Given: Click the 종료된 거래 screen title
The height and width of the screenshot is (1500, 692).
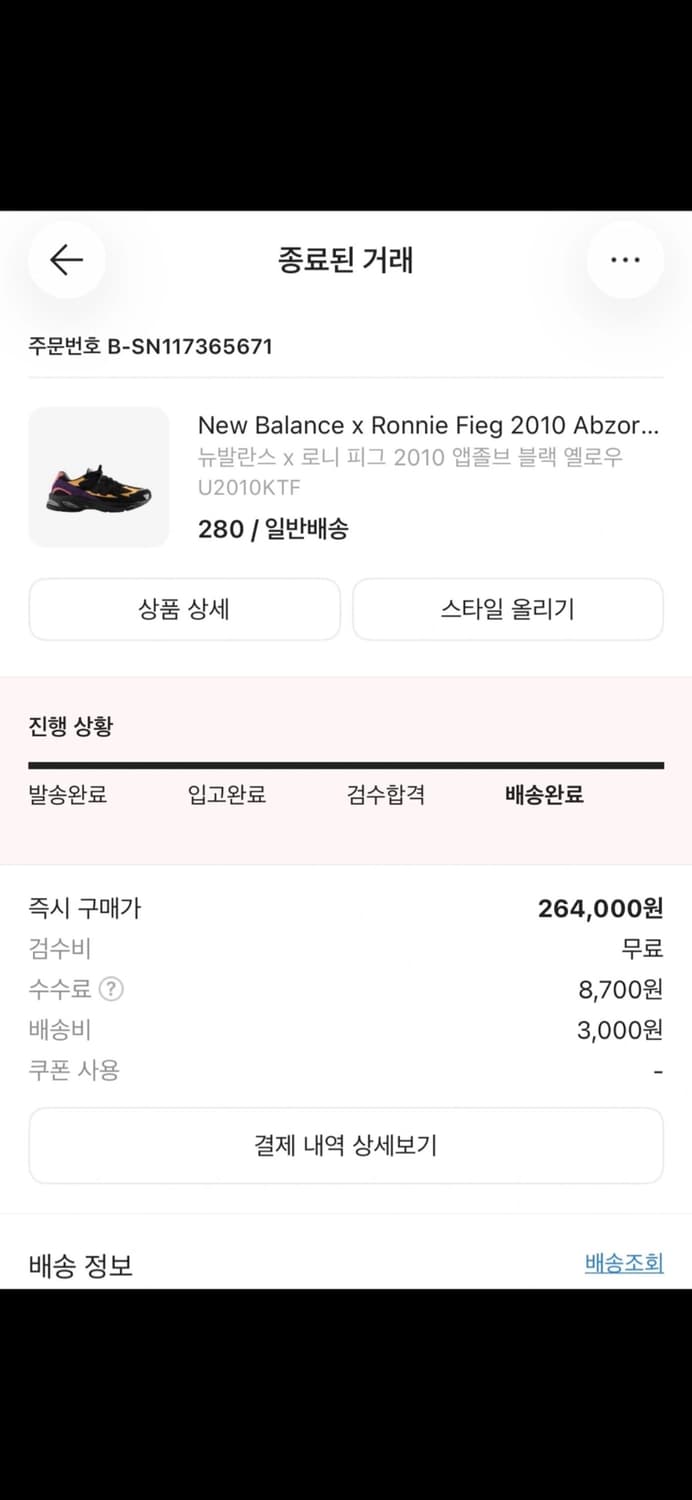Looking at the screenshot, I should 346,260.
